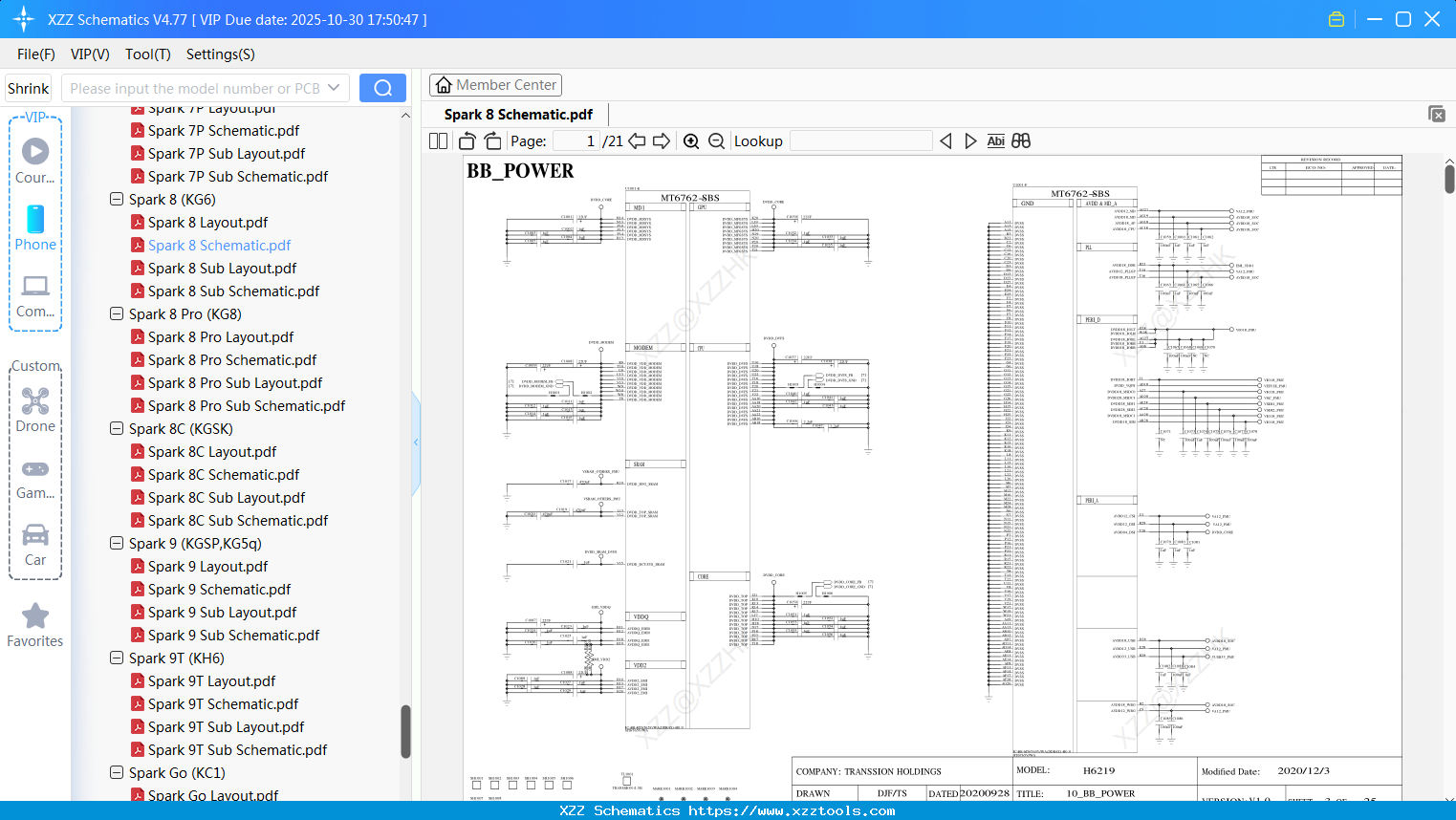Select the Spark 8 Schematic.pdf tab
This screenshot has width=1456, height=820.
tap(516, 114)
